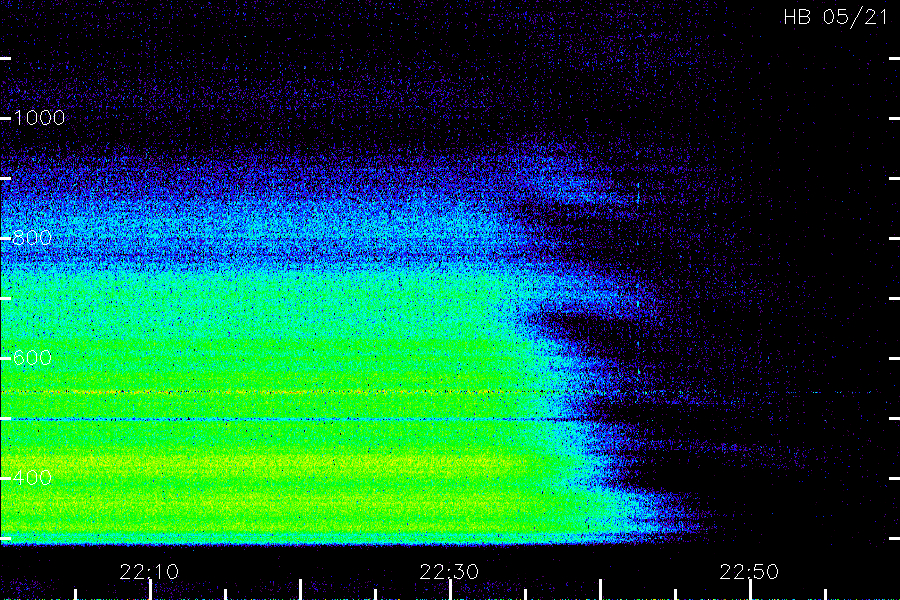
Task: Click the 22:10 time axis label
Action: (149, 571)
